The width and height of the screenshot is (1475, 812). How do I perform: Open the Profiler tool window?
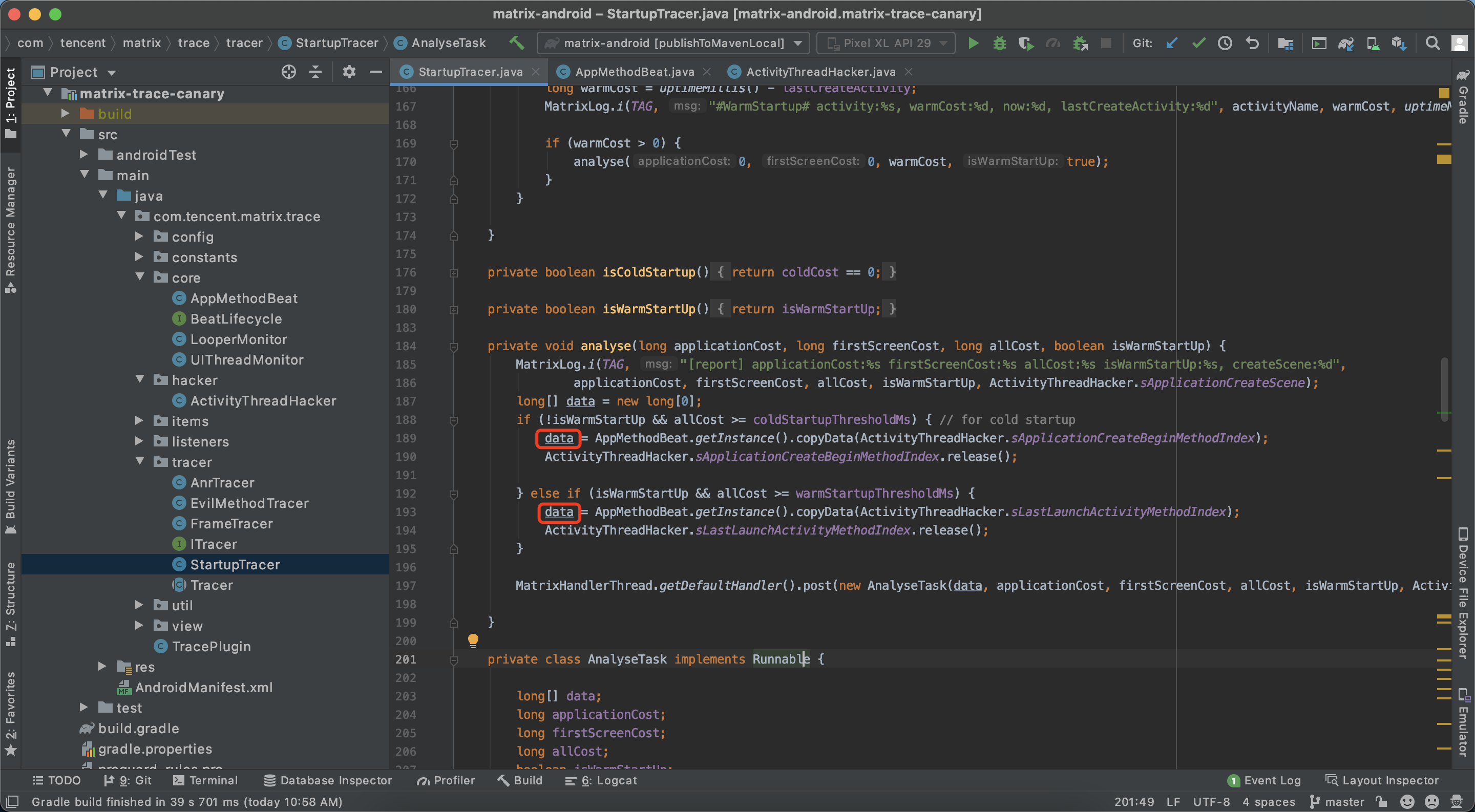coord(446,780)
